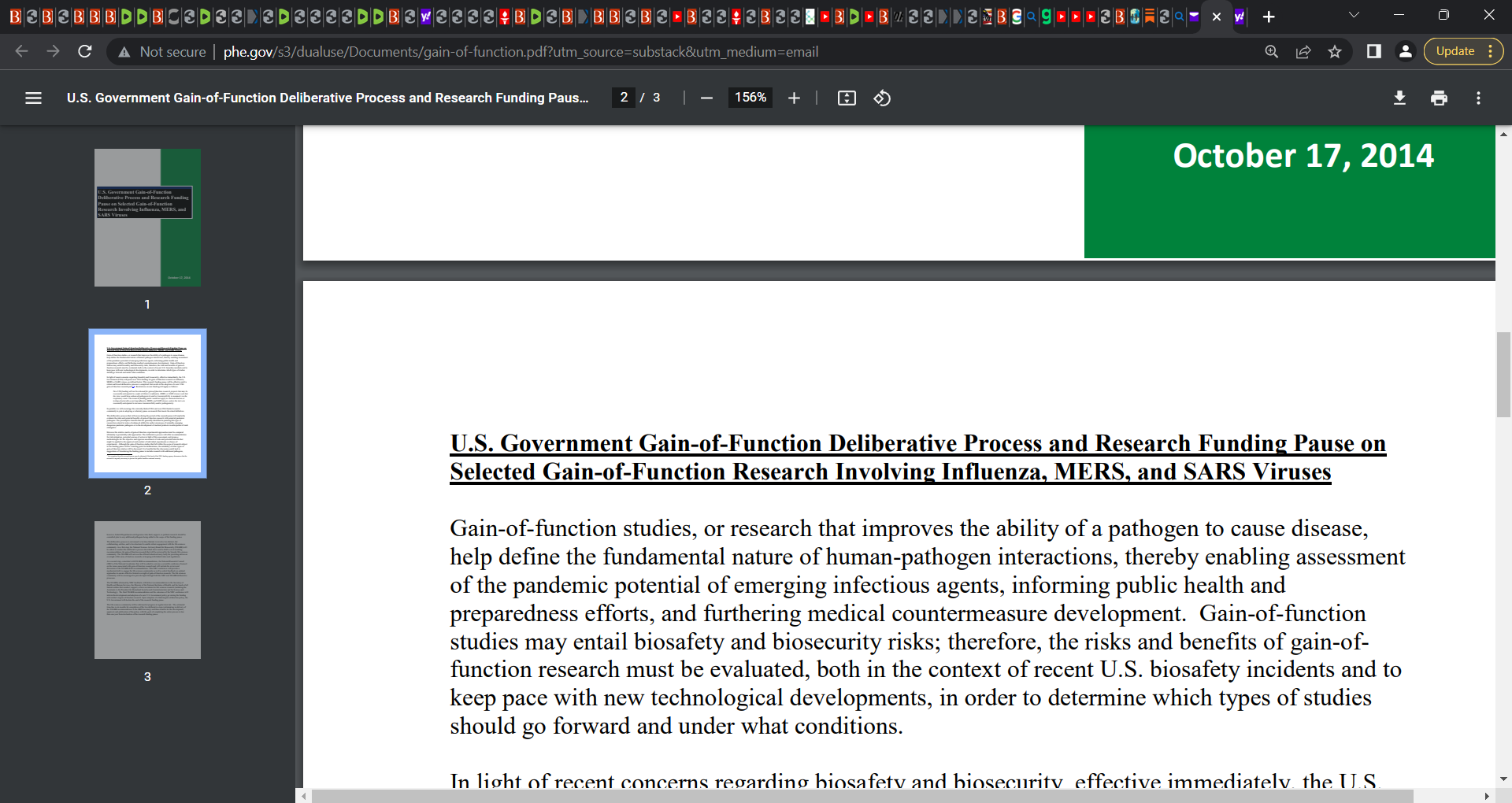Go forward in browser history

(x=53, y=51)
